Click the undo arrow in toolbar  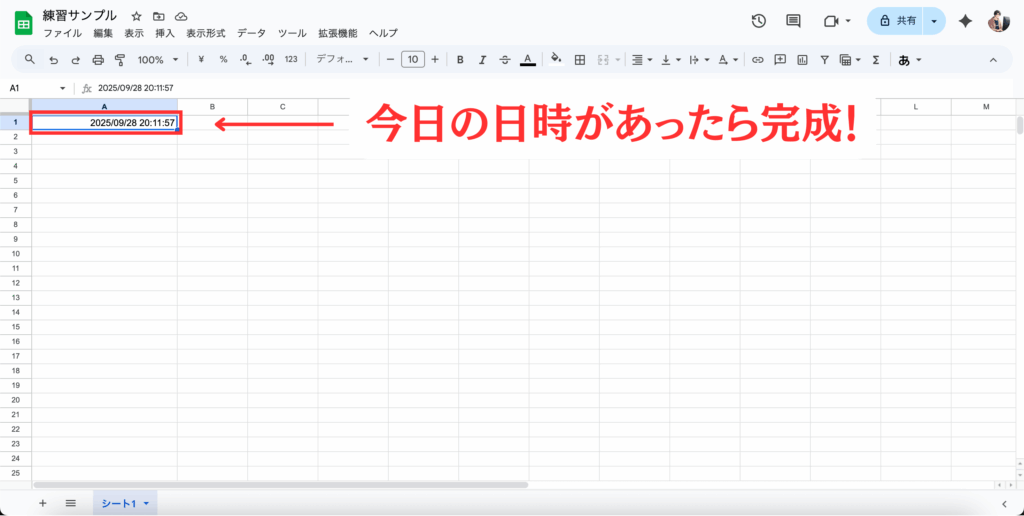click(x=53, y=60)
